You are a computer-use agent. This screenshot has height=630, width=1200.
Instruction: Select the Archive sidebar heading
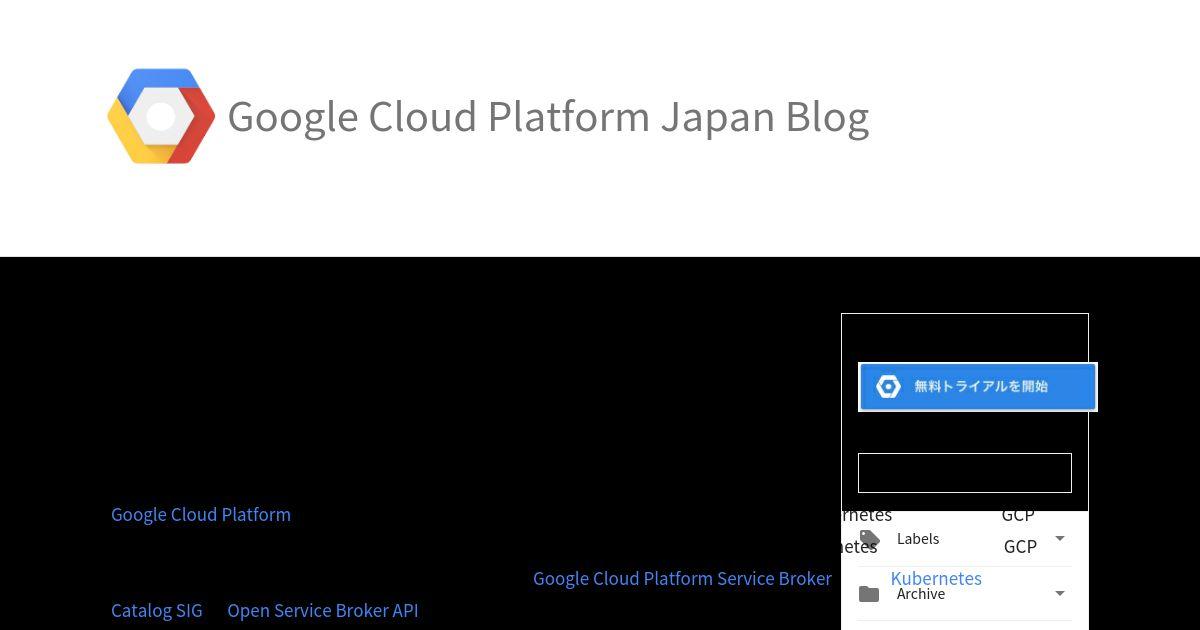click(x=921, y=594)
